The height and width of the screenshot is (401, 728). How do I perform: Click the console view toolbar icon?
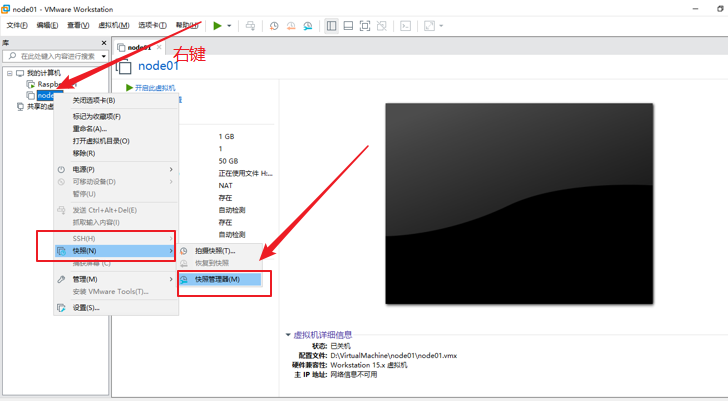405,26
